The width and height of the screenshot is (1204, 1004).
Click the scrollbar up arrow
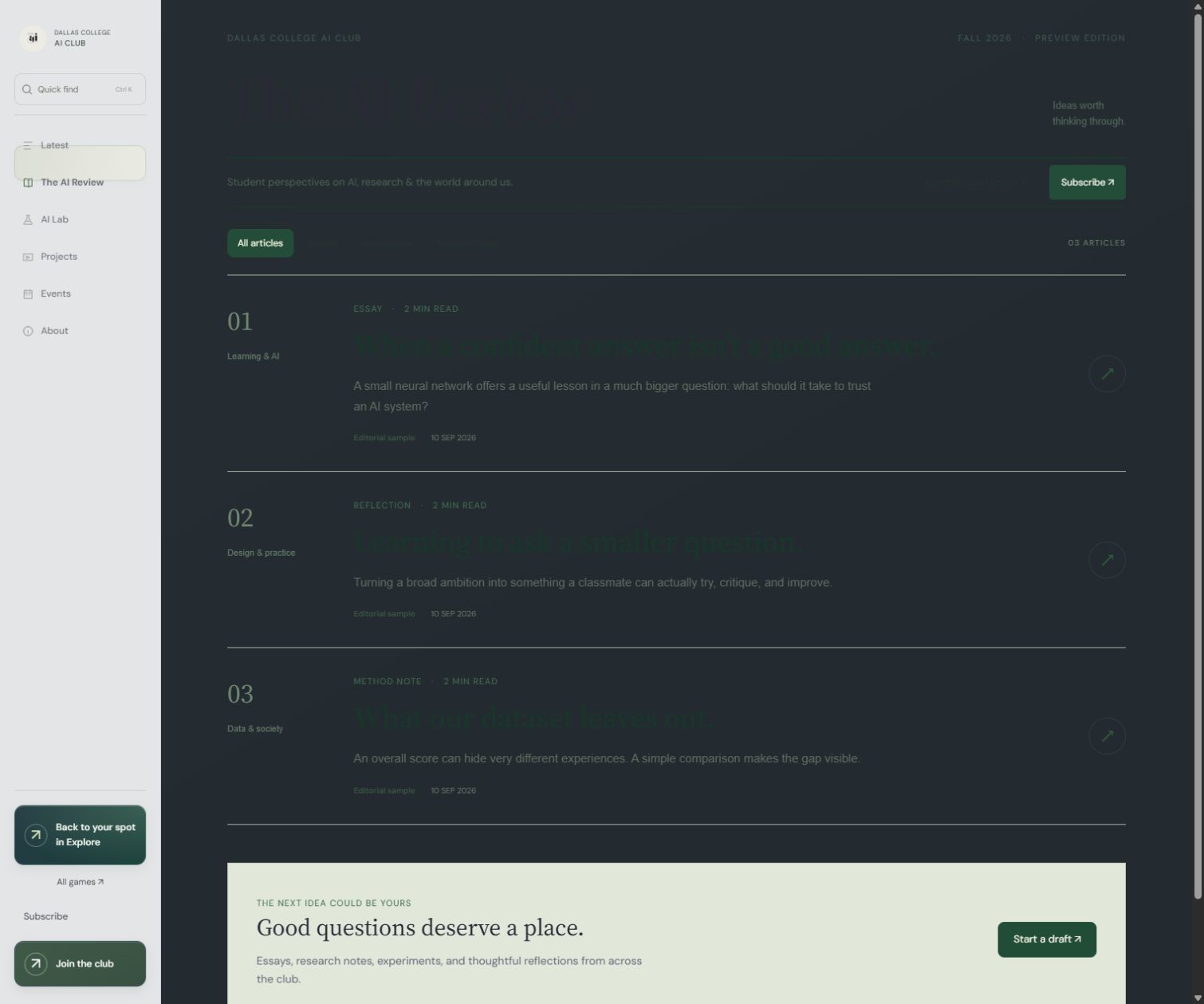1197,6
